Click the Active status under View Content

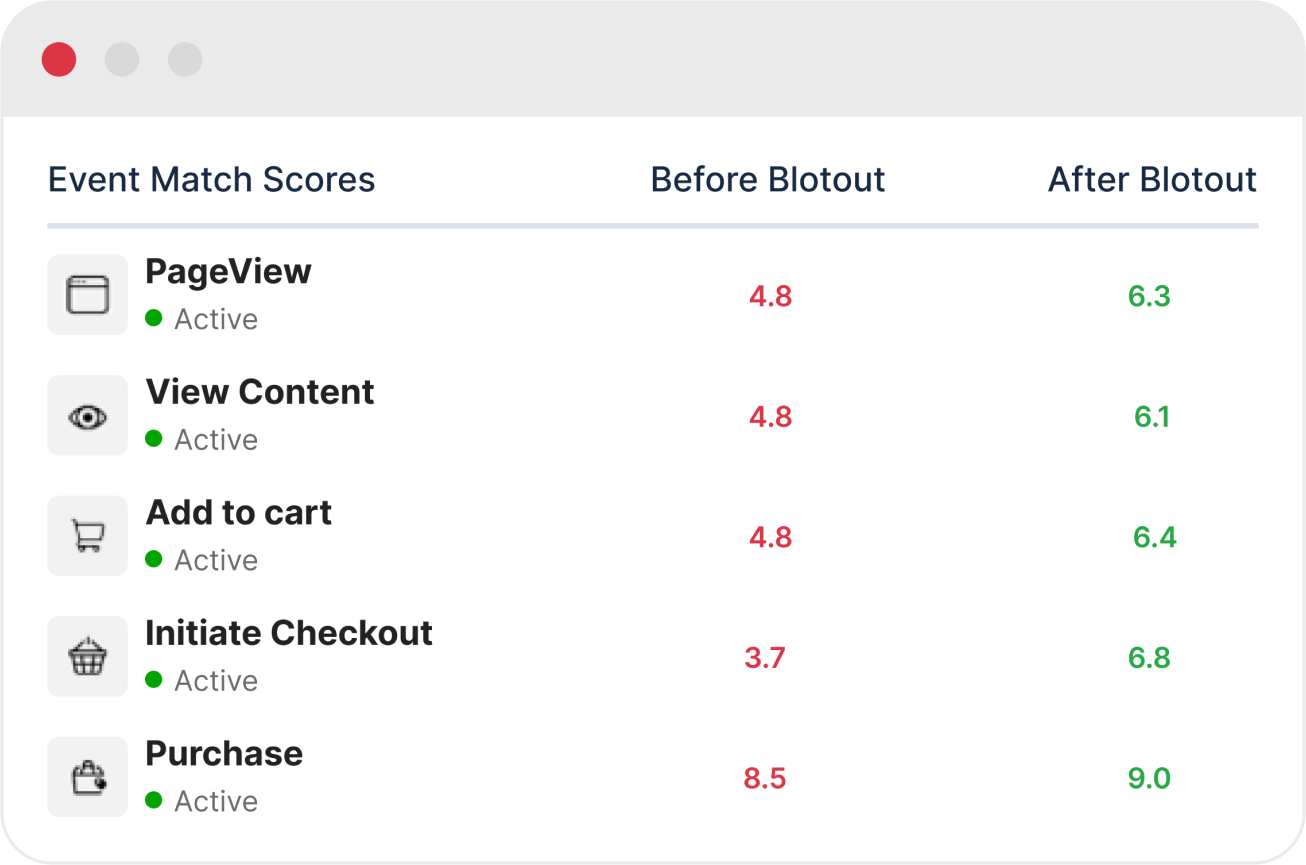pos(216,440)
